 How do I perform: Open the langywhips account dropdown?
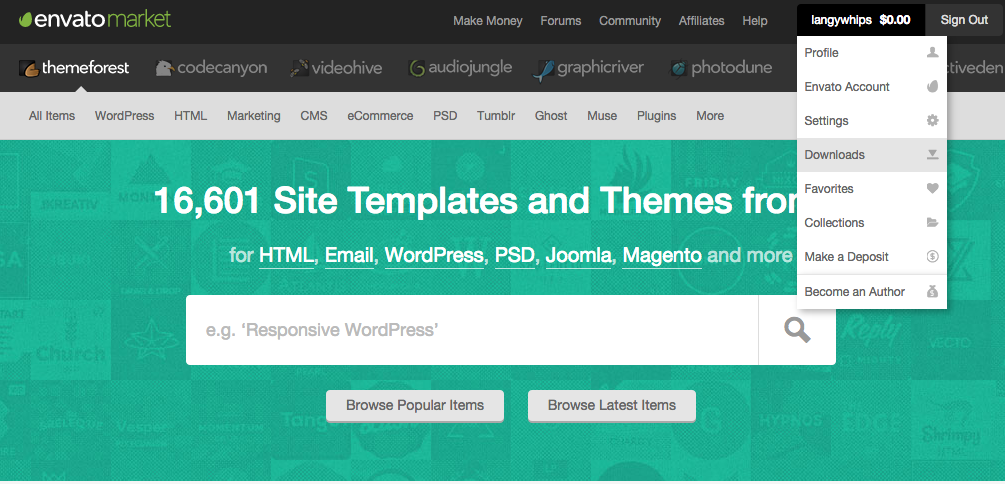[x=861, y=20]
